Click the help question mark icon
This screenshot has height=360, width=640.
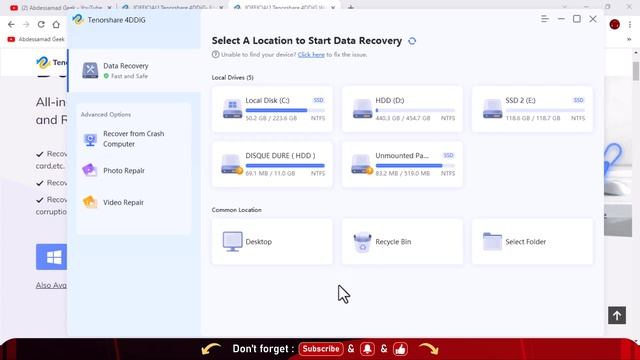pyautogui.click(x=216, y=54)
